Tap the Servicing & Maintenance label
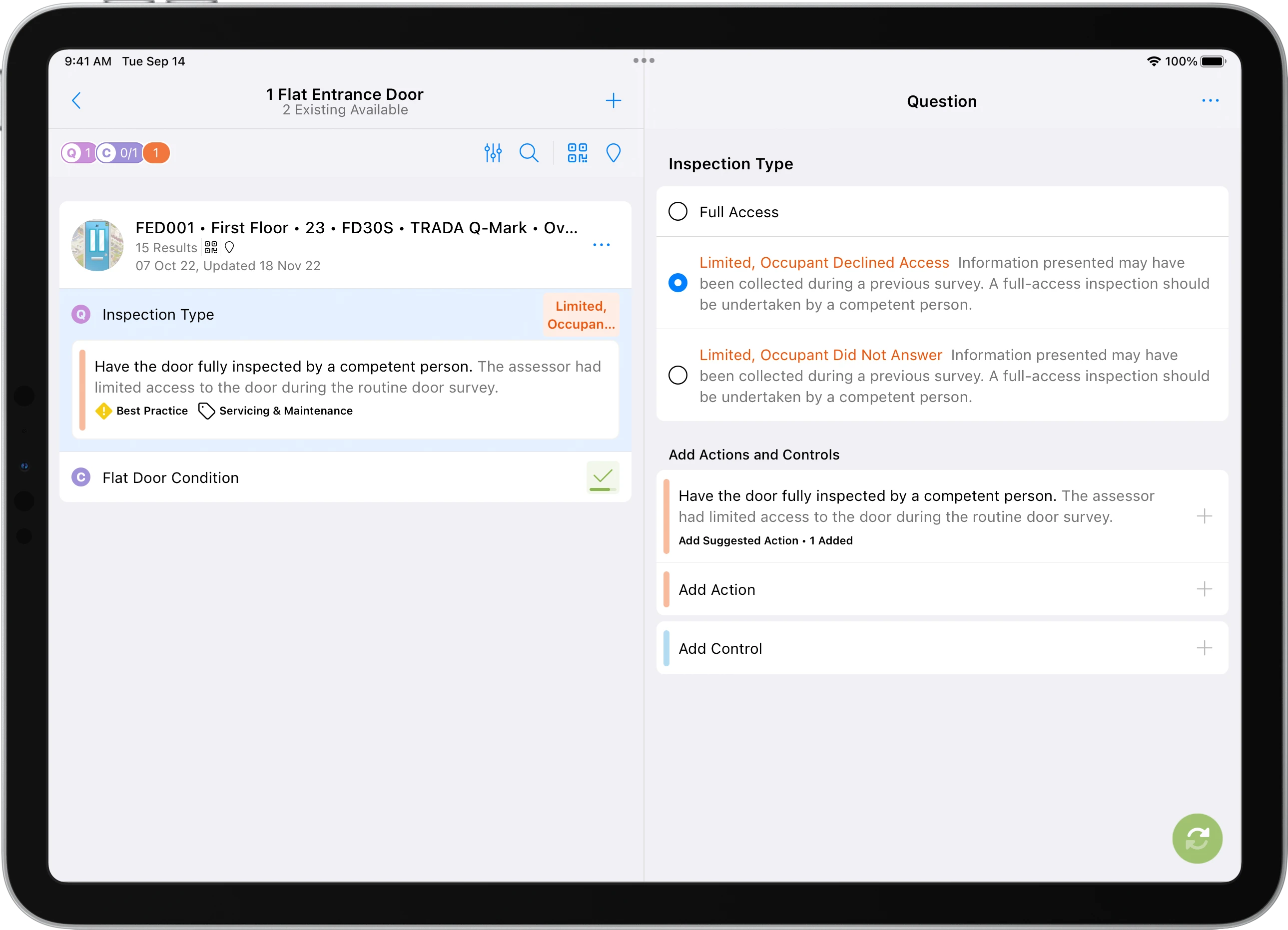 [286, 411]
